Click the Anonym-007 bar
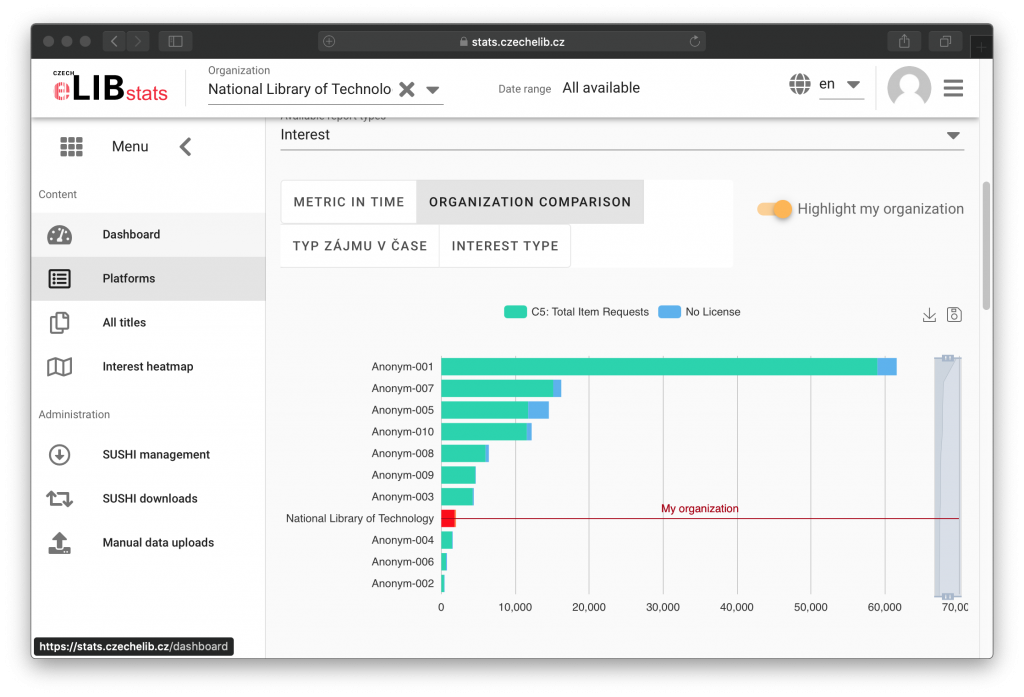This screenshot has height=697, width=1024. (x=501, y=389)
